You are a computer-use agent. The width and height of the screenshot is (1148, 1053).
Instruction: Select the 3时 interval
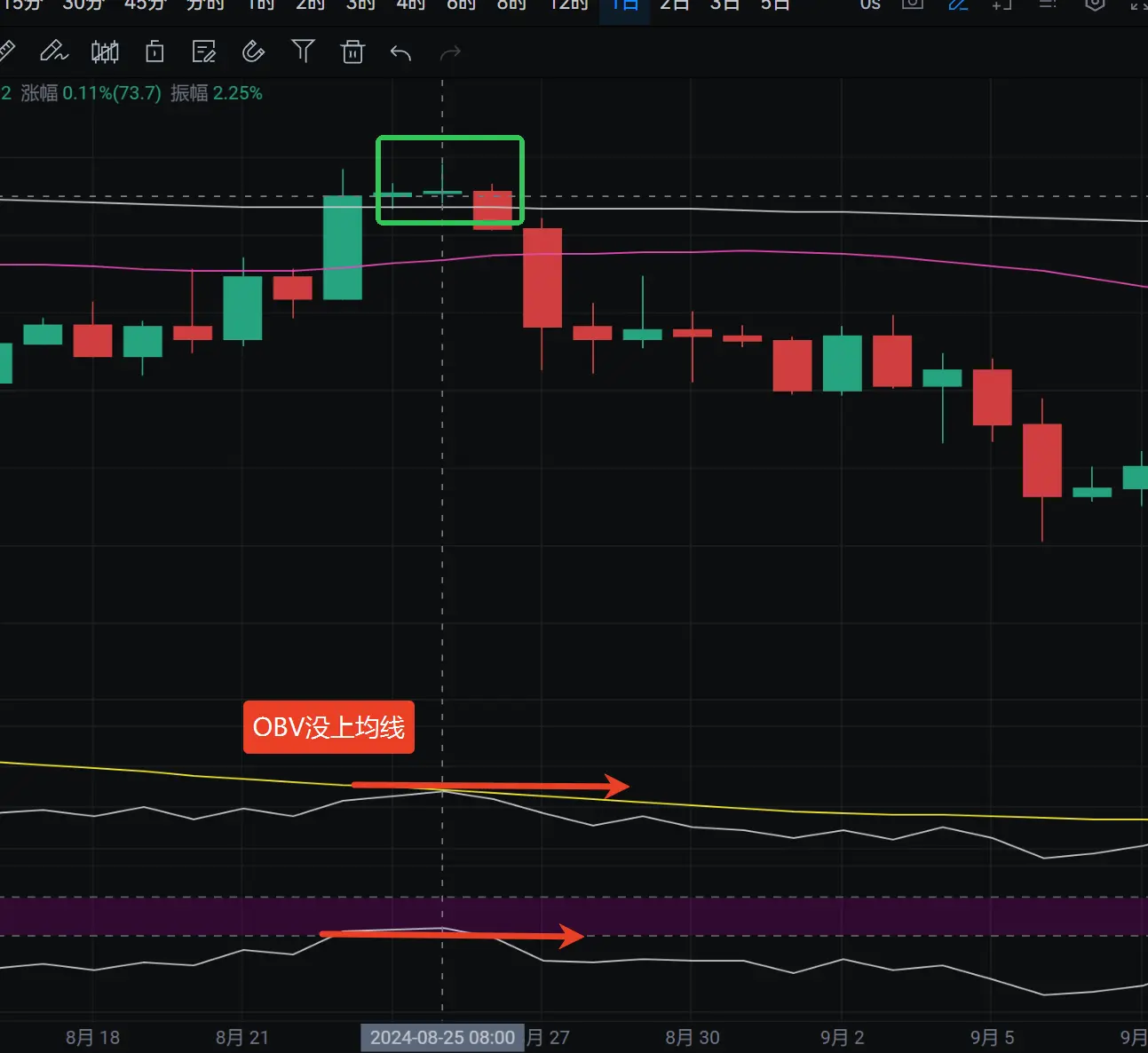(360, 4)
